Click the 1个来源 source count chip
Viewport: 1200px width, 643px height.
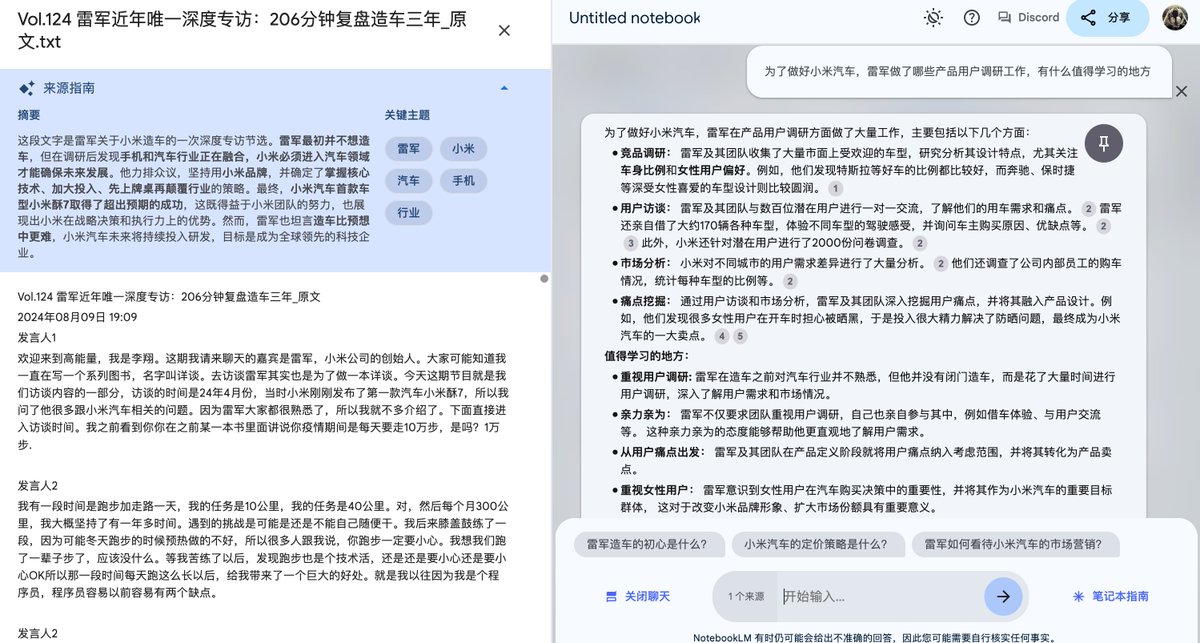tap(746, 596)
